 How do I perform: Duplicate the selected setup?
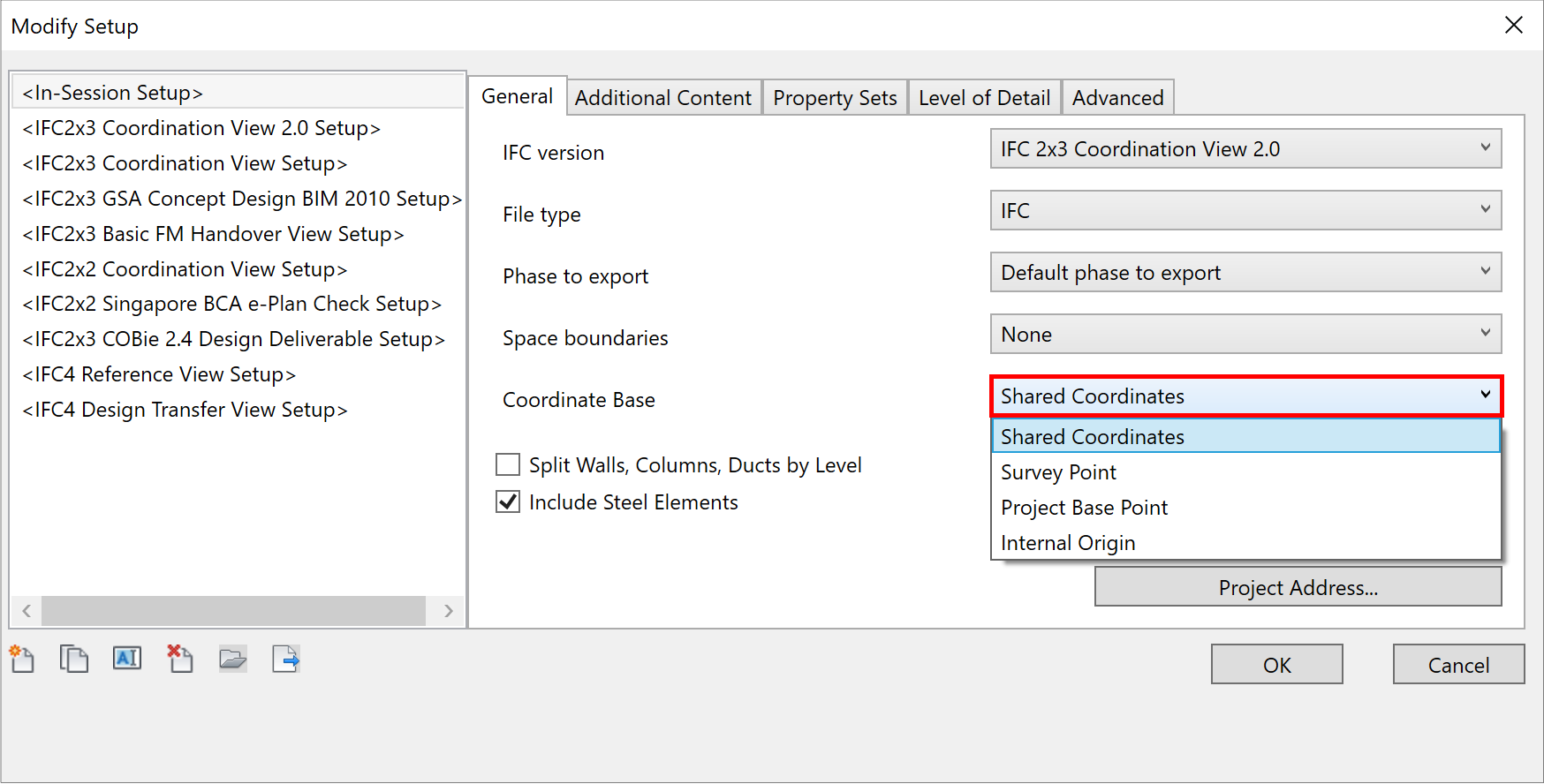(x=74, y=659)
